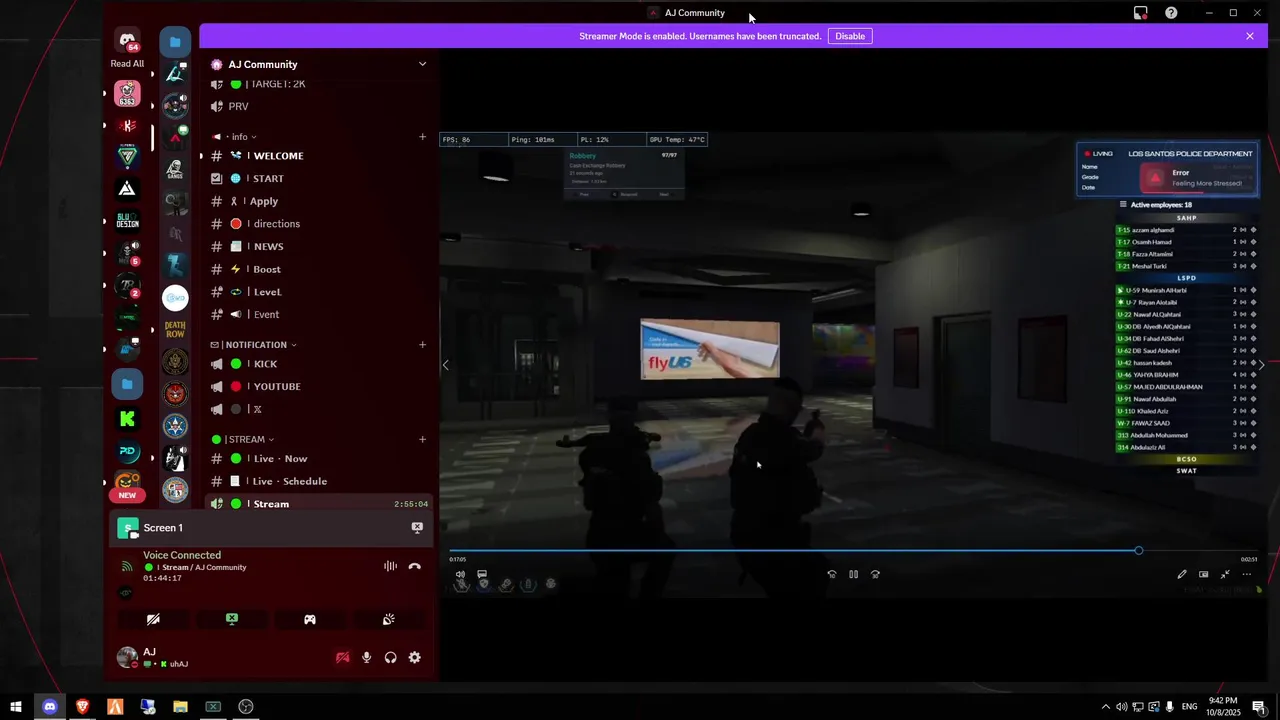
Task: Turn on camera in voice panel
Action: (x=153, y=619)
